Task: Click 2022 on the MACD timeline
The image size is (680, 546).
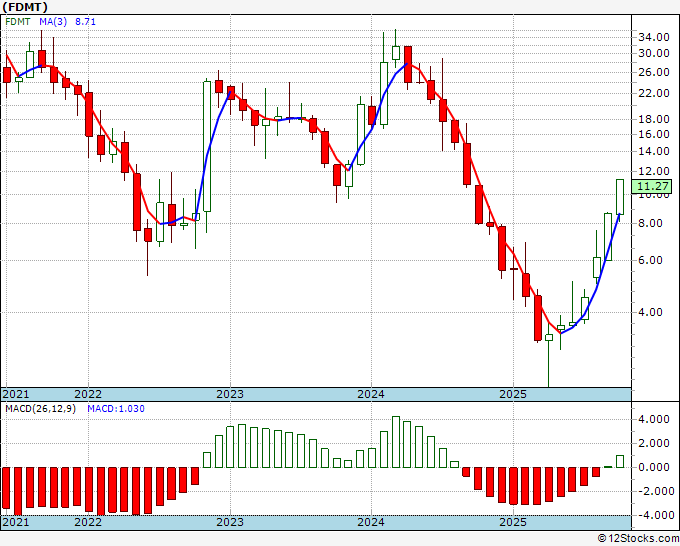Action: [x=88, y=522]
